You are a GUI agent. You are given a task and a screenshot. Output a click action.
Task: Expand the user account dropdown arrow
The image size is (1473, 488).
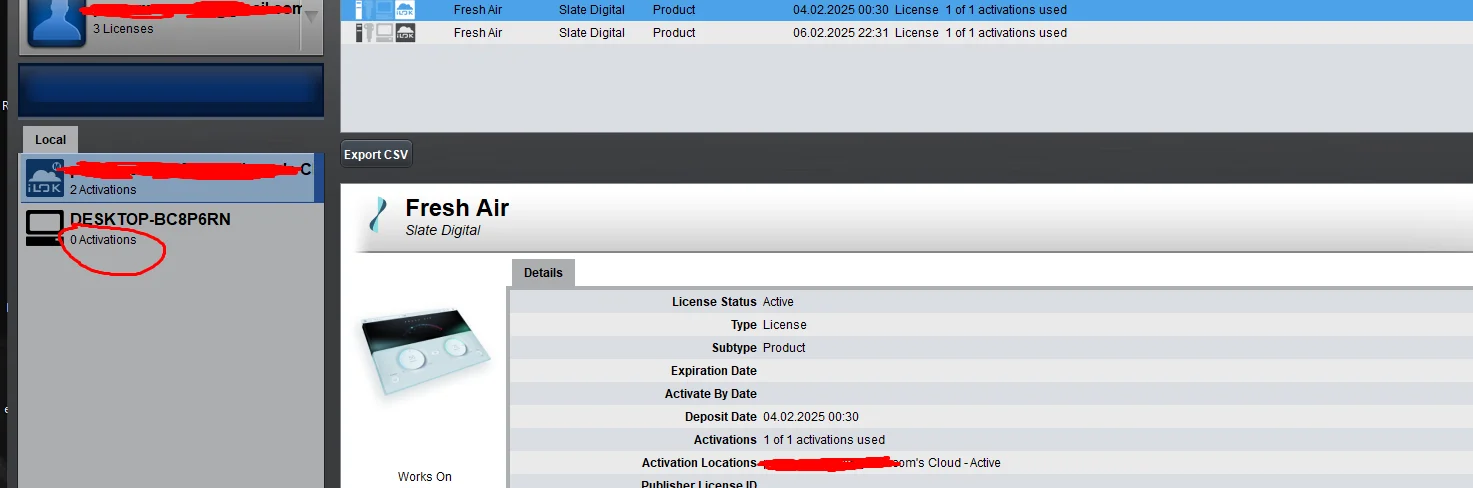(311, 17)
